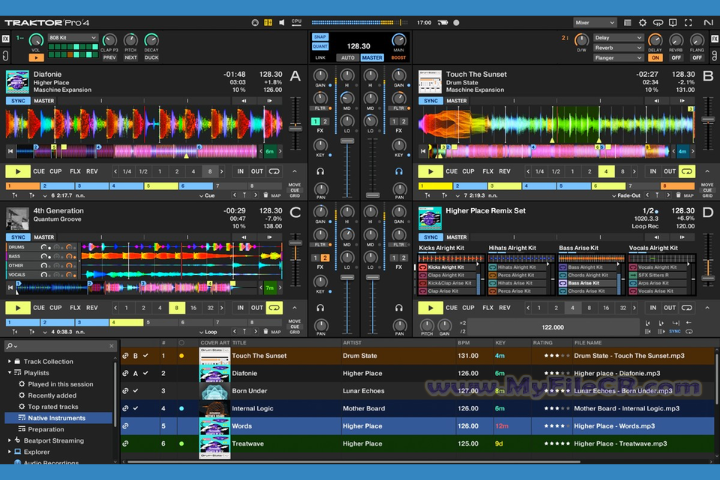Click the browser search field
Viewport: 720px width, 480px height.
tap(61, 346)
